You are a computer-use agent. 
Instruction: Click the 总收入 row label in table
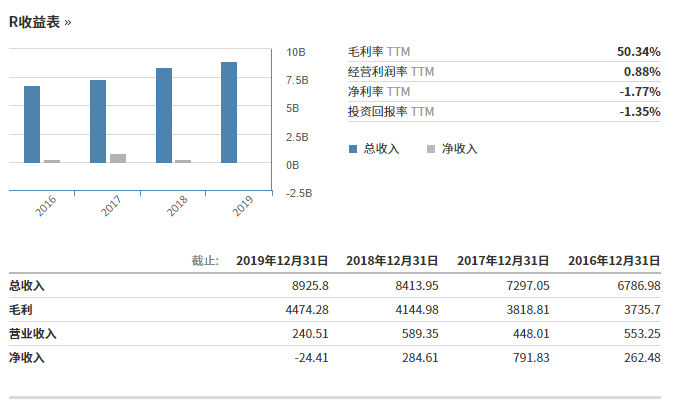[27, 286]
